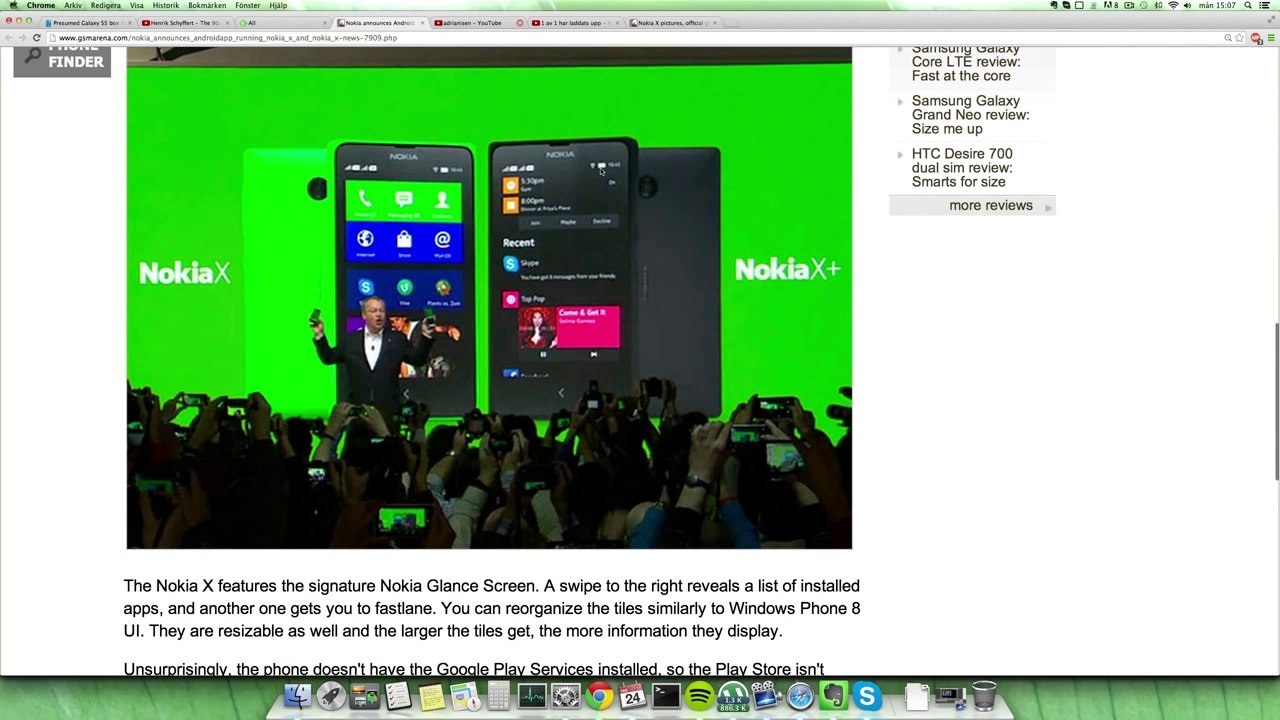Open Spotlight search in the menu bar

1248,5
